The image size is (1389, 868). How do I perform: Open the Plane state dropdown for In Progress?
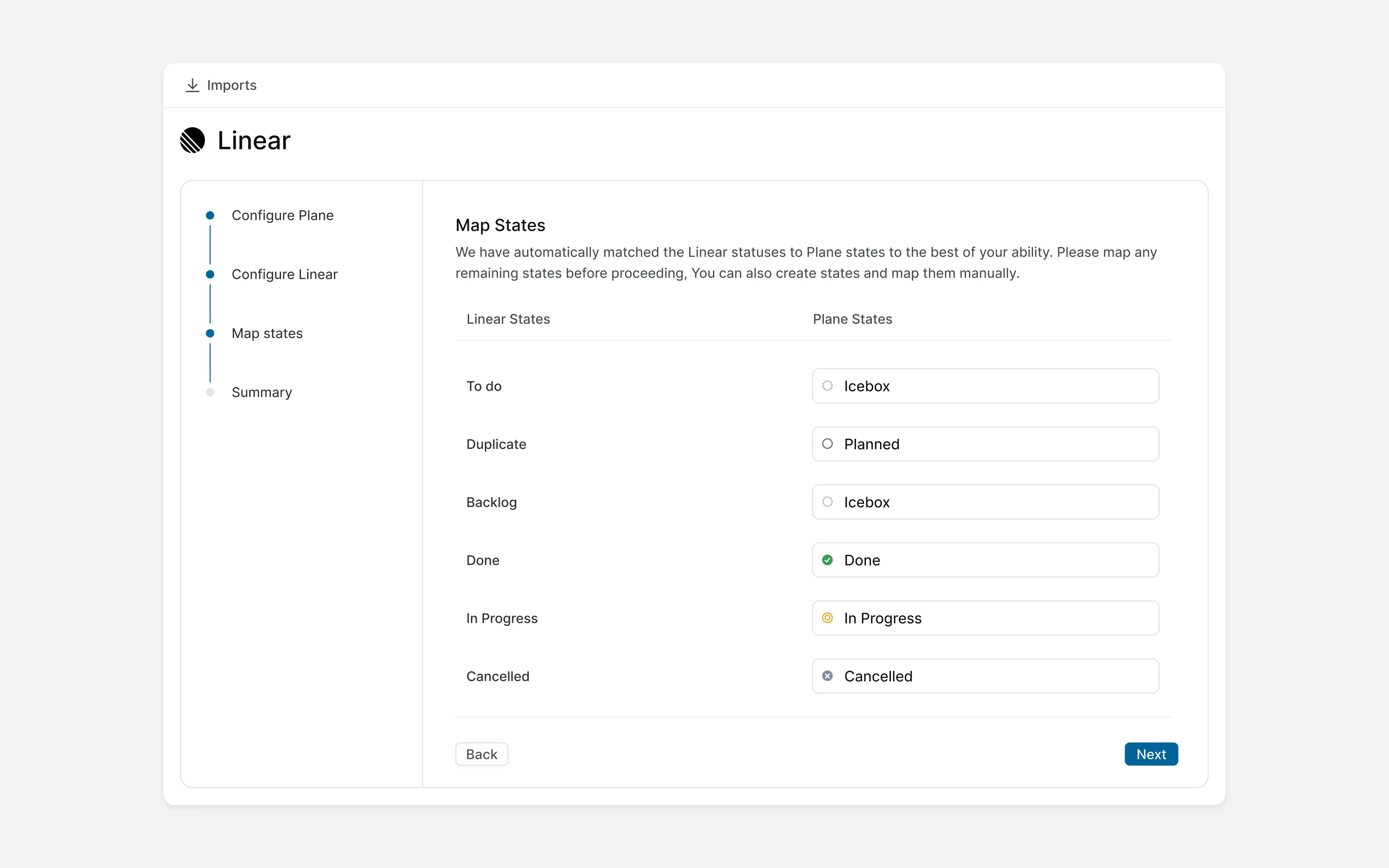[x=985, y=618]
